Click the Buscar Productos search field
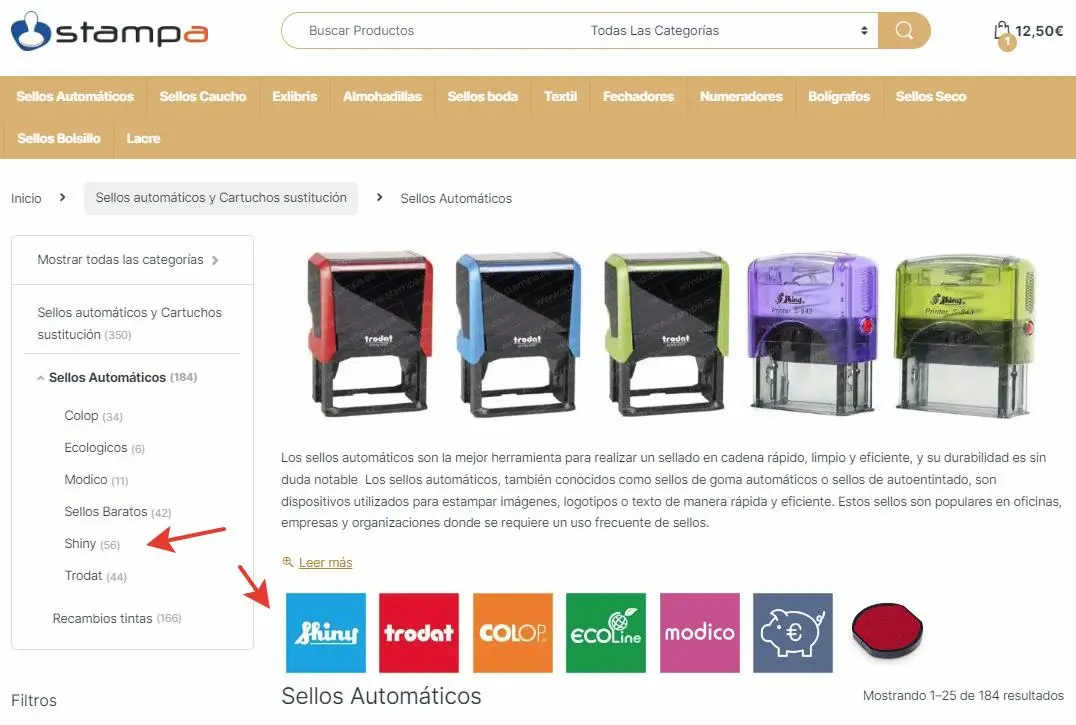 point(432,30)
